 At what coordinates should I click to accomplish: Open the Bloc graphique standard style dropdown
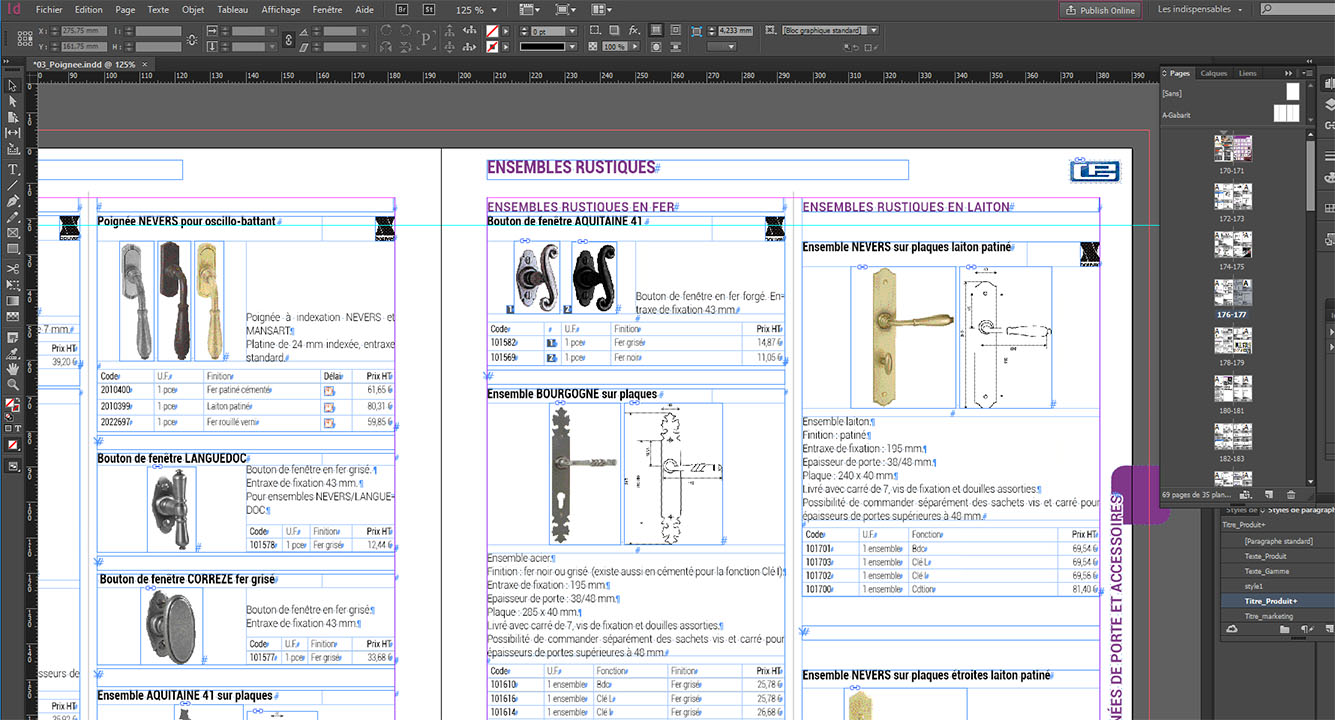coord(874,31)
